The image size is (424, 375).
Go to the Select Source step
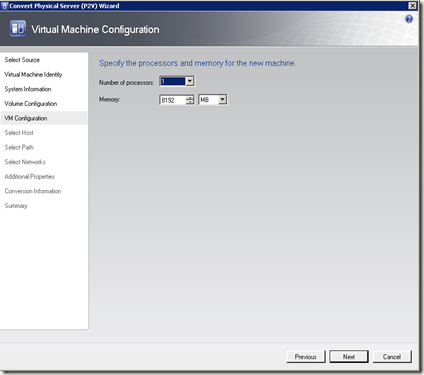22,60
